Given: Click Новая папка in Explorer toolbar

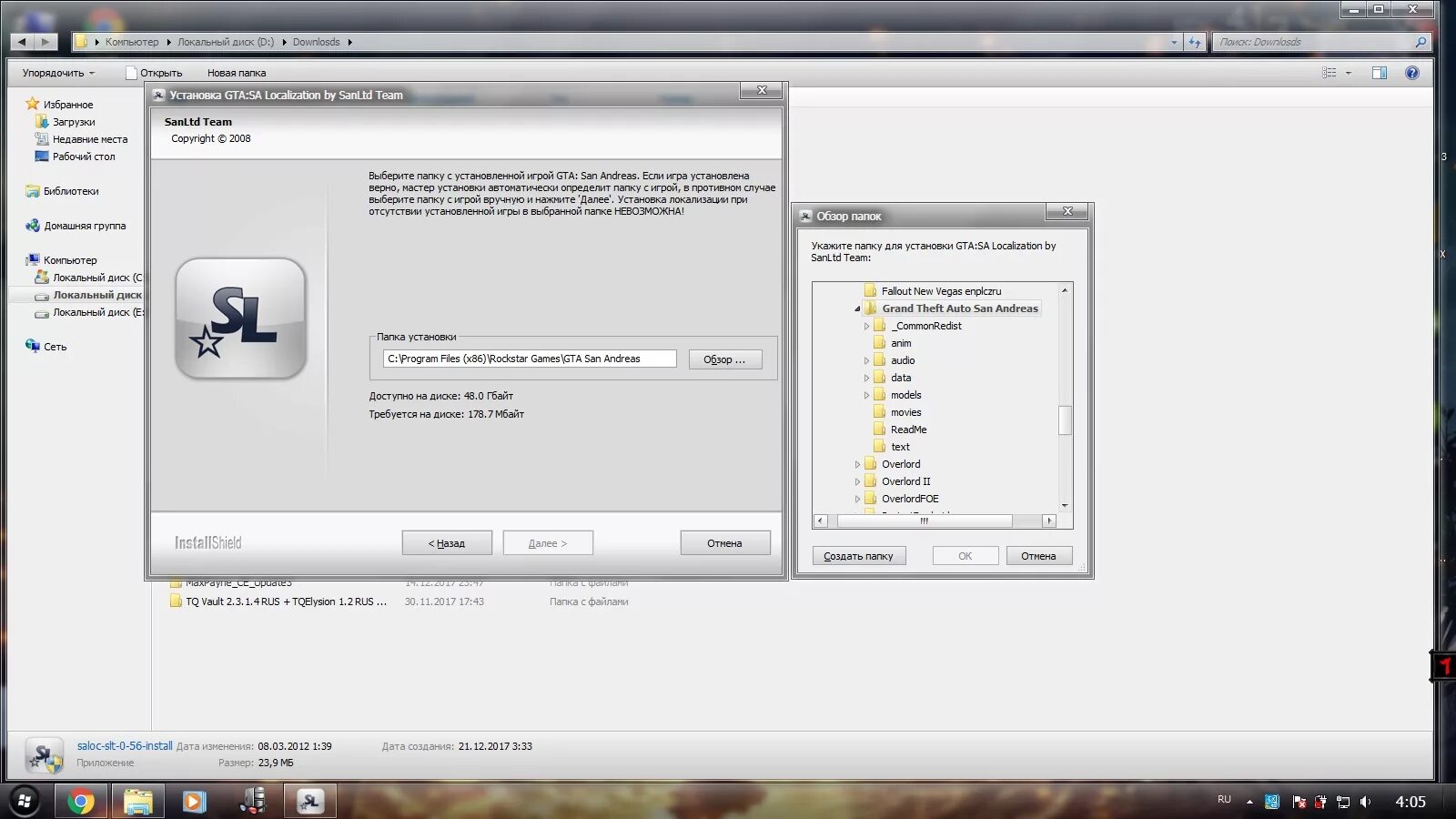Looking at the screenshot, I should (x=237, y=73).
